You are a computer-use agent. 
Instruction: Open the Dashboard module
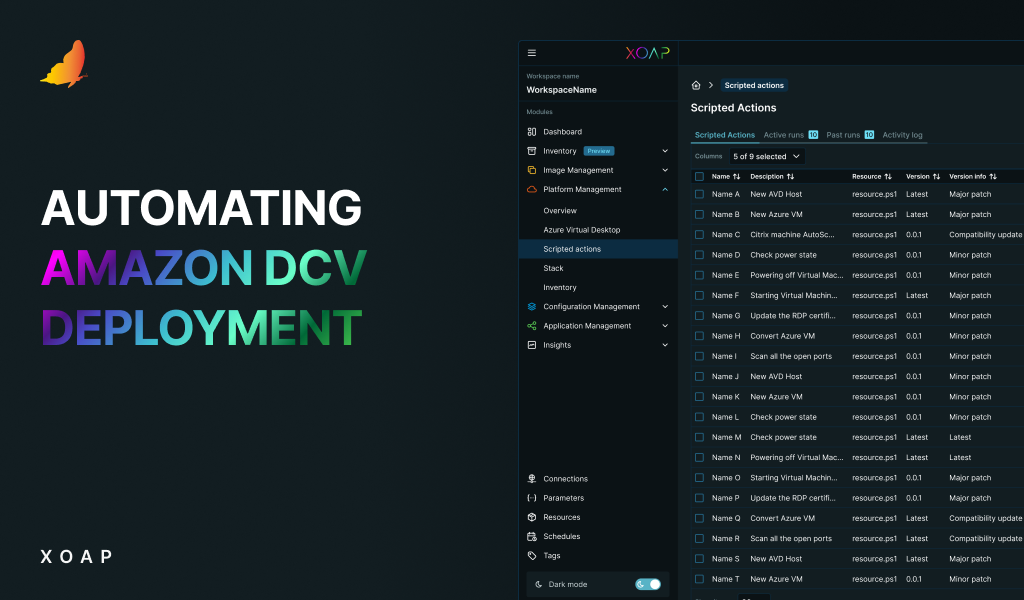tap(562, 131)
